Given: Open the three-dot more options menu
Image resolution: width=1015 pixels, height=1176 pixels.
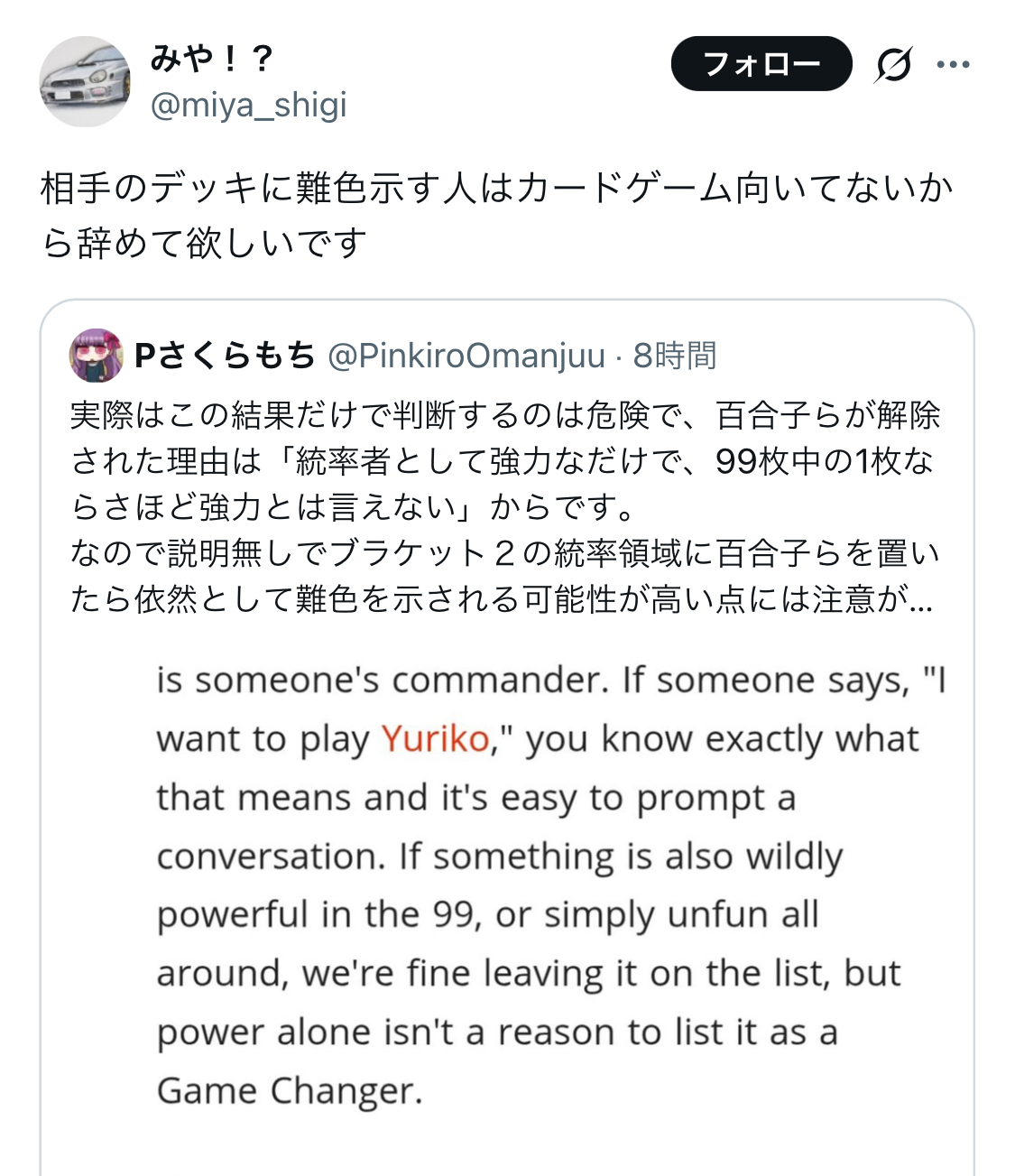Looking at the screenshot, I should pos(953,65).
